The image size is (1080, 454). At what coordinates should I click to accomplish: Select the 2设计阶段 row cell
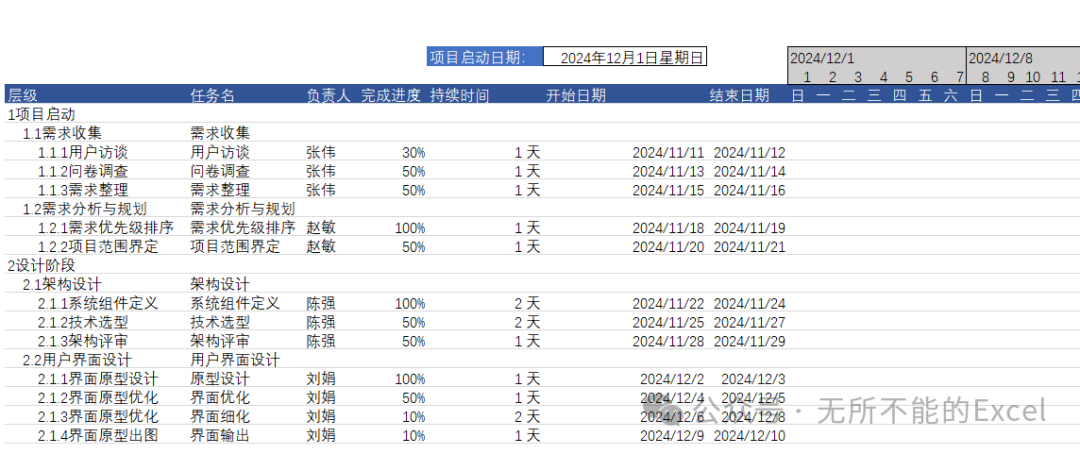[x=41, y=265]
